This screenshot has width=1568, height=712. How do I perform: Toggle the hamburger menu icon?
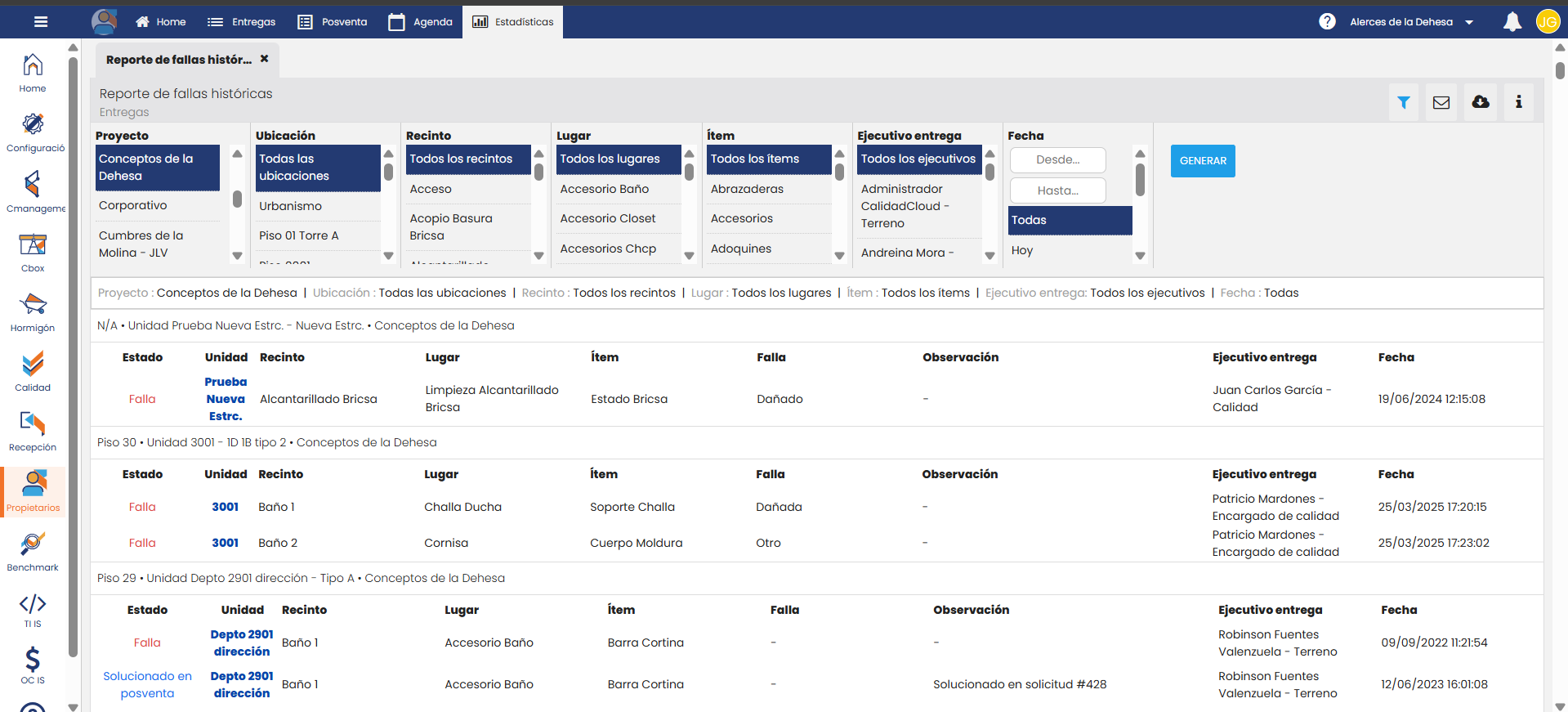[x=41, y=22]
